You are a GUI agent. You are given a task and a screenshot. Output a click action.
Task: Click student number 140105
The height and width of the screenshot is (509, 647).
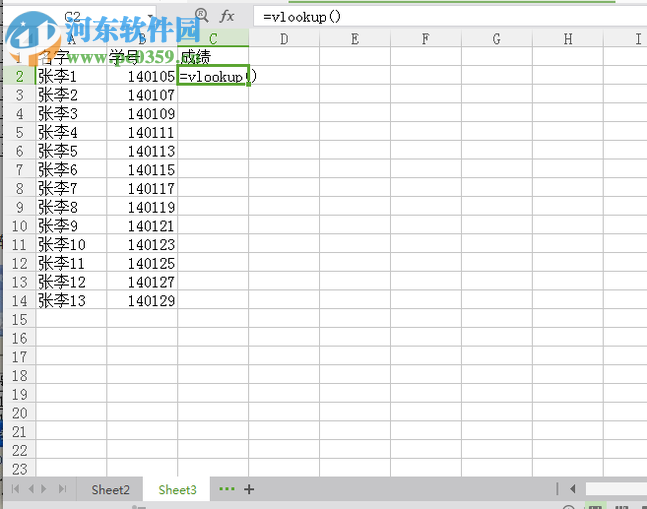click(142, 76)
